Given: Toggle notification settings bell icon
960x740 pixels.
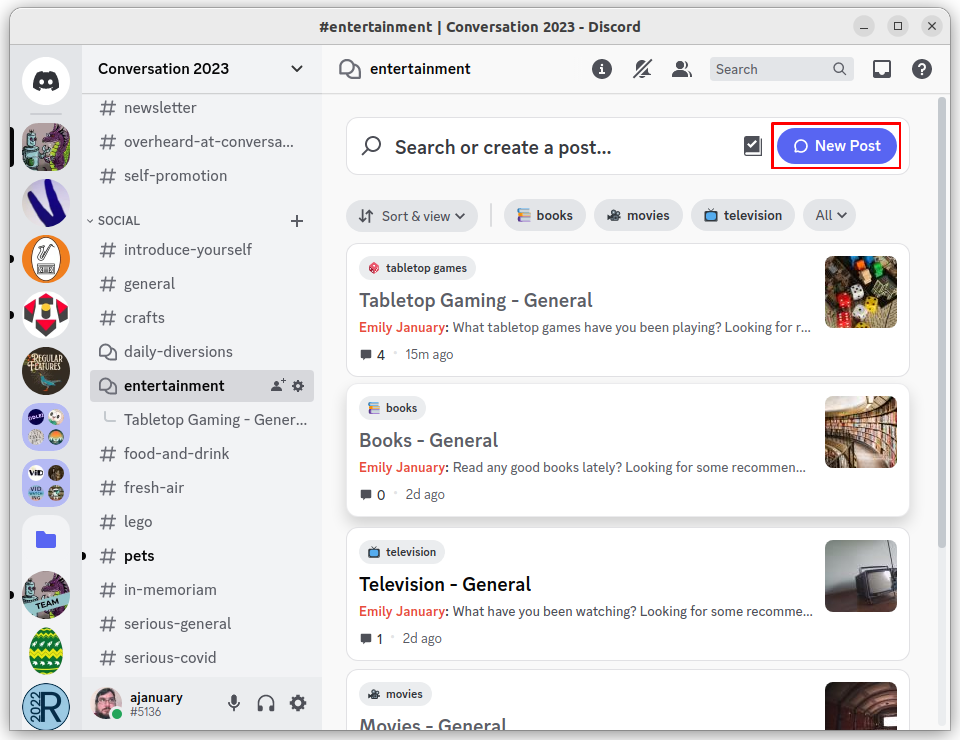Looking at the screenshot, I should tap(642, 69).
